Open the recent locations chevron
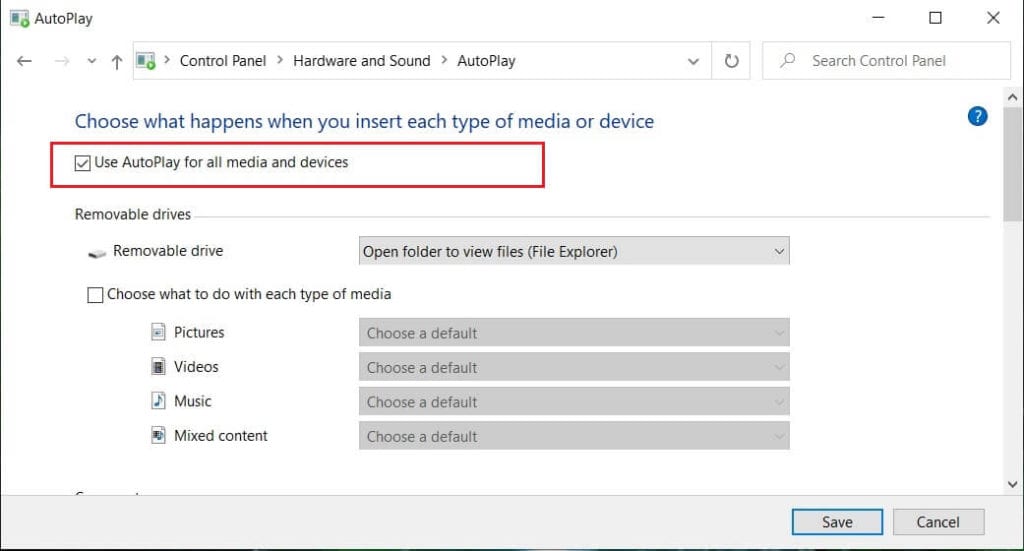 click(92, 61)
